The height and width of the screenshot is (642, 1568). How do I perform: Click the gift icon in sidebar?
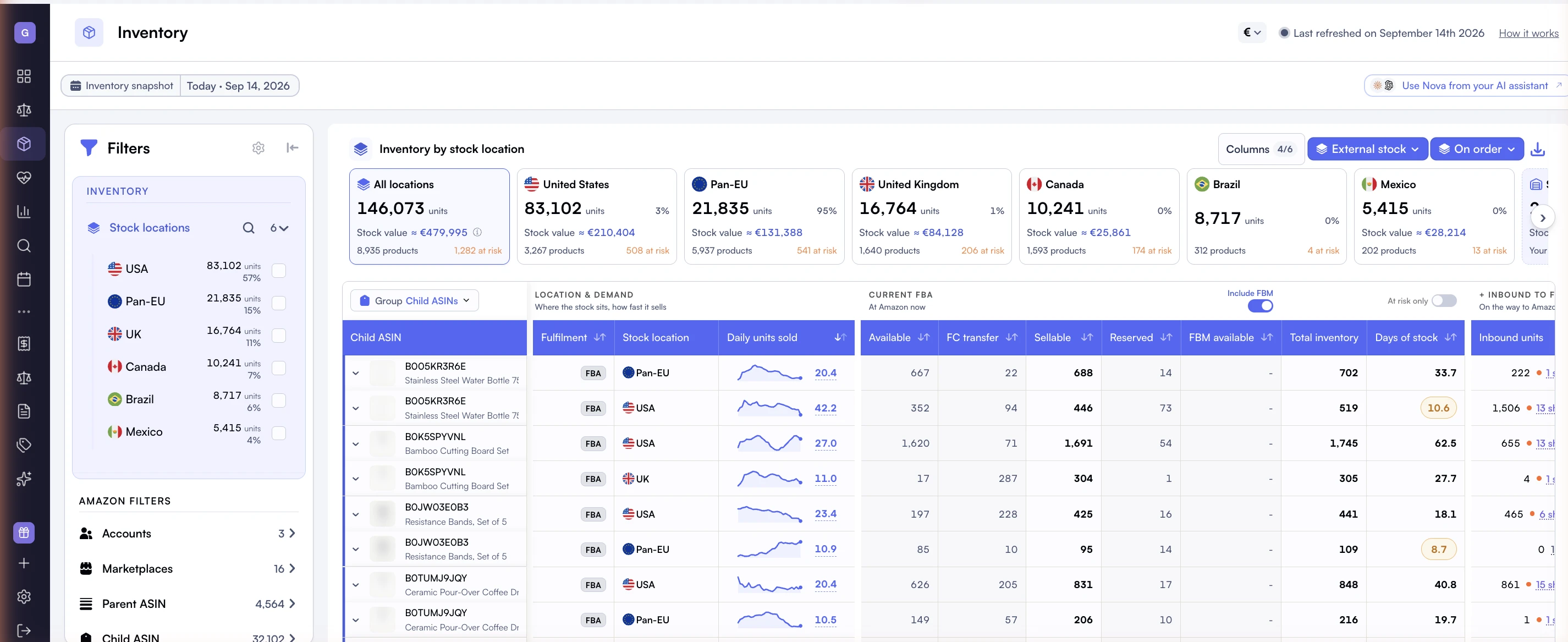(x=24, y=533)
